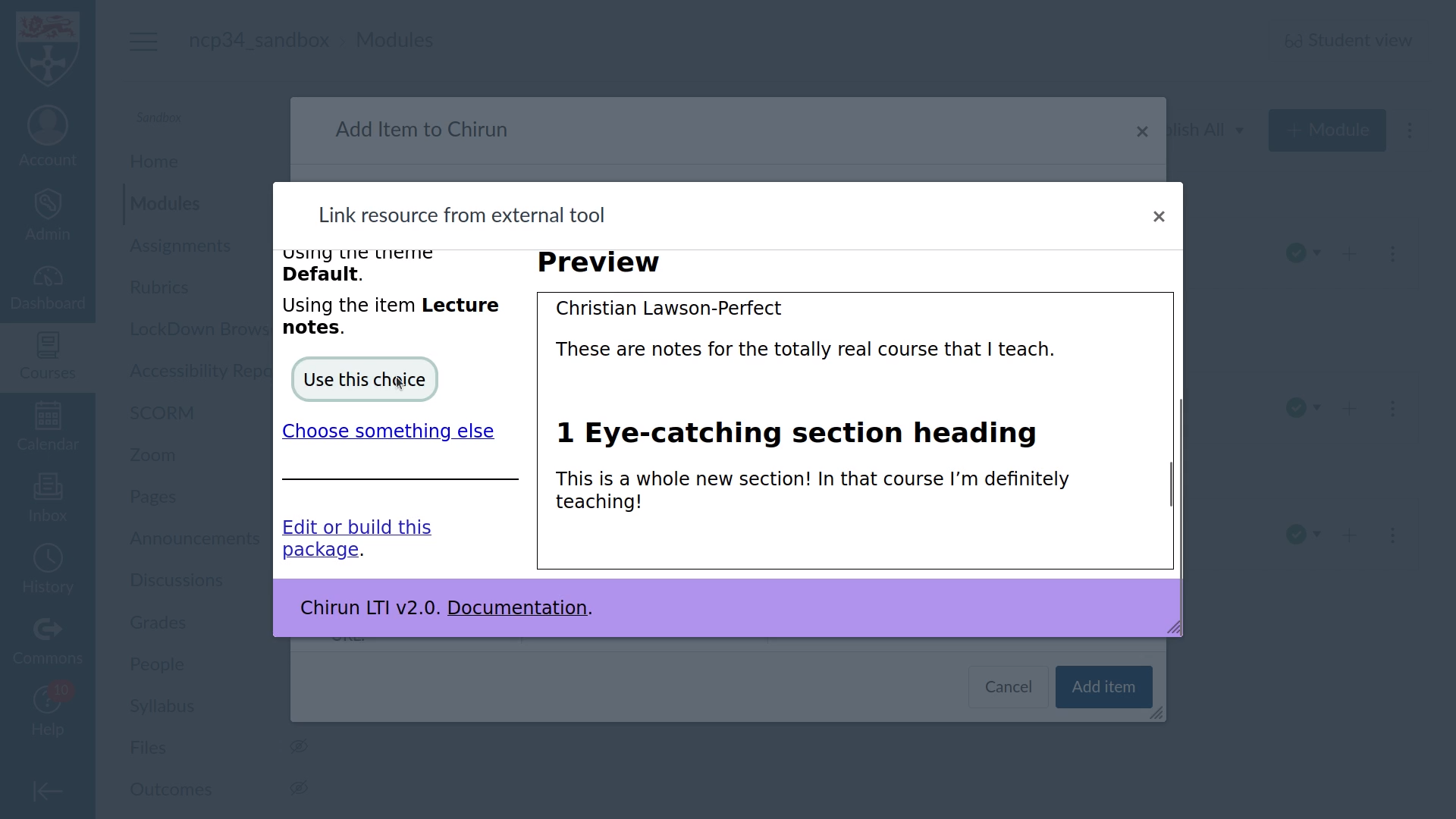Open the Publish All dropdown arrow

click(1240, 130)
